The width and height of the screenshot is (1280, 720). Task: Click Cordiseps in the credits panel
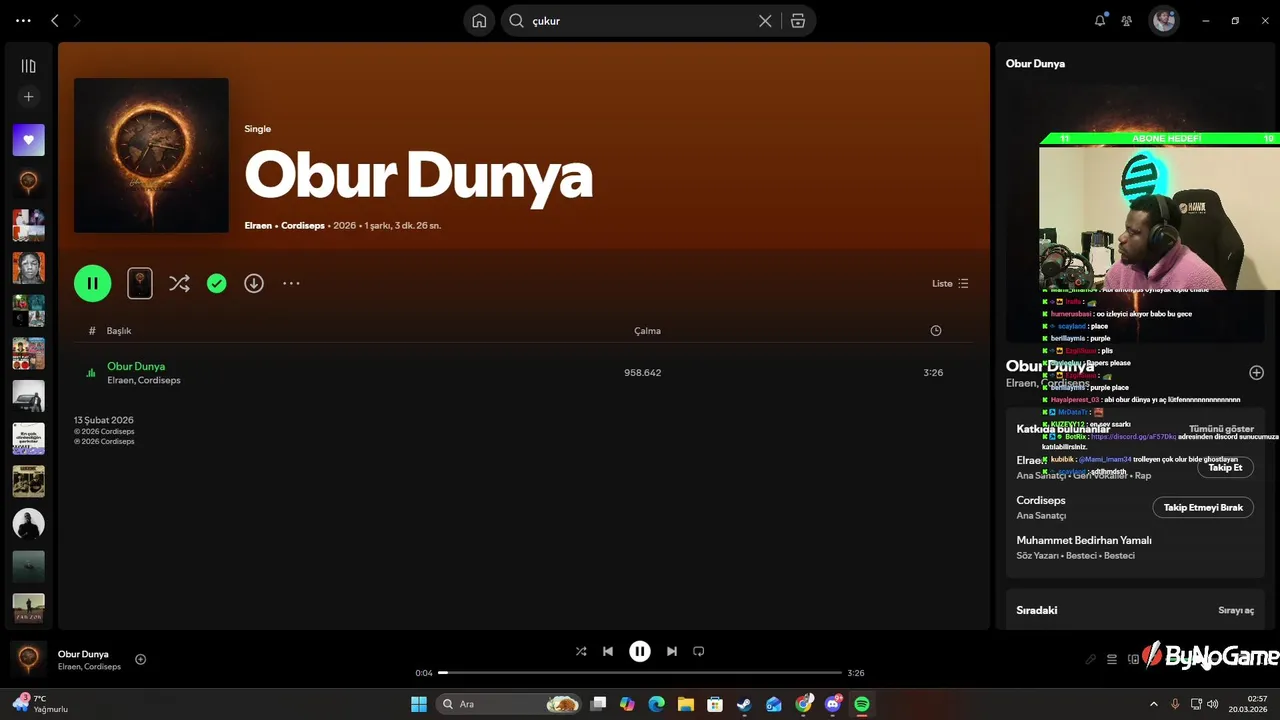click(1041, 500)
